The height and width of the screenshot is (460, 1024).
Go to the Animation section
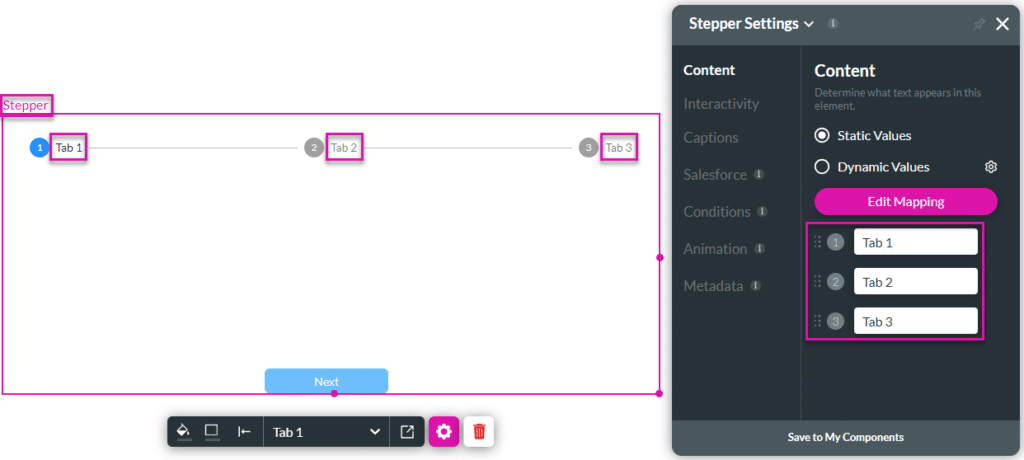pyautogui.click(x=715, y=249)
